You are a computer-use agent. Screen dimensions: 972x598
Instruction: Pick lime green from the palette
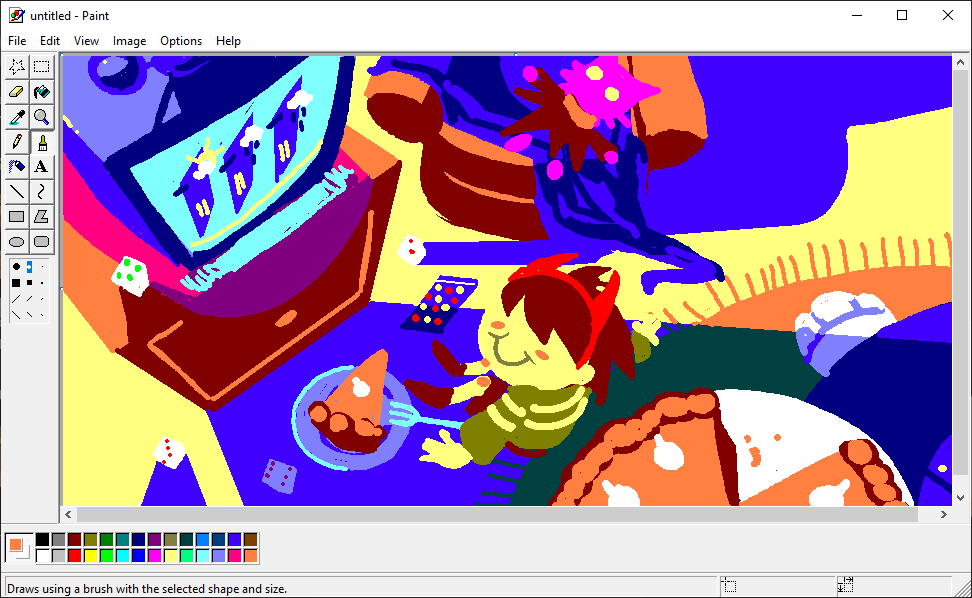coord(107,556)
